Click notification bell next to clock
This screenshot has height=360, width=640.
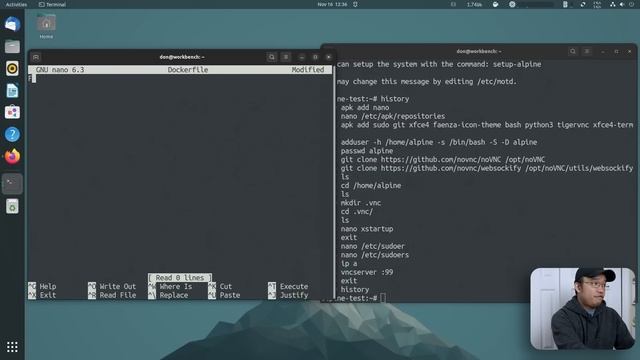click(x=356, y=4)
